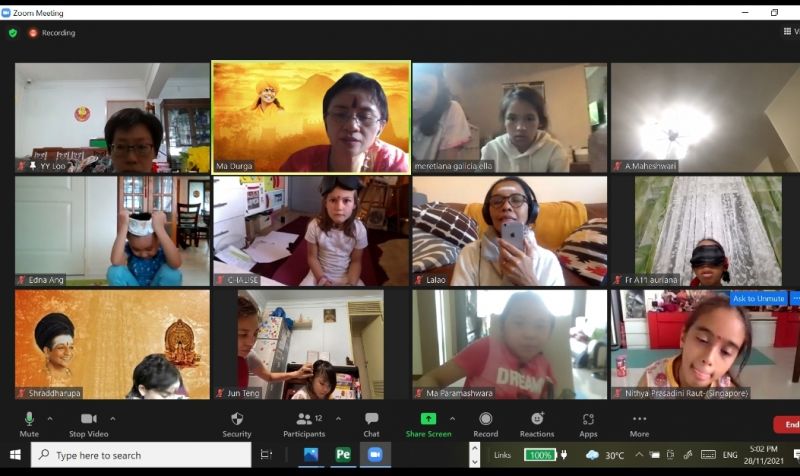Open the Participants panel
The image size is (800, 476).
[x=303, y=423]
